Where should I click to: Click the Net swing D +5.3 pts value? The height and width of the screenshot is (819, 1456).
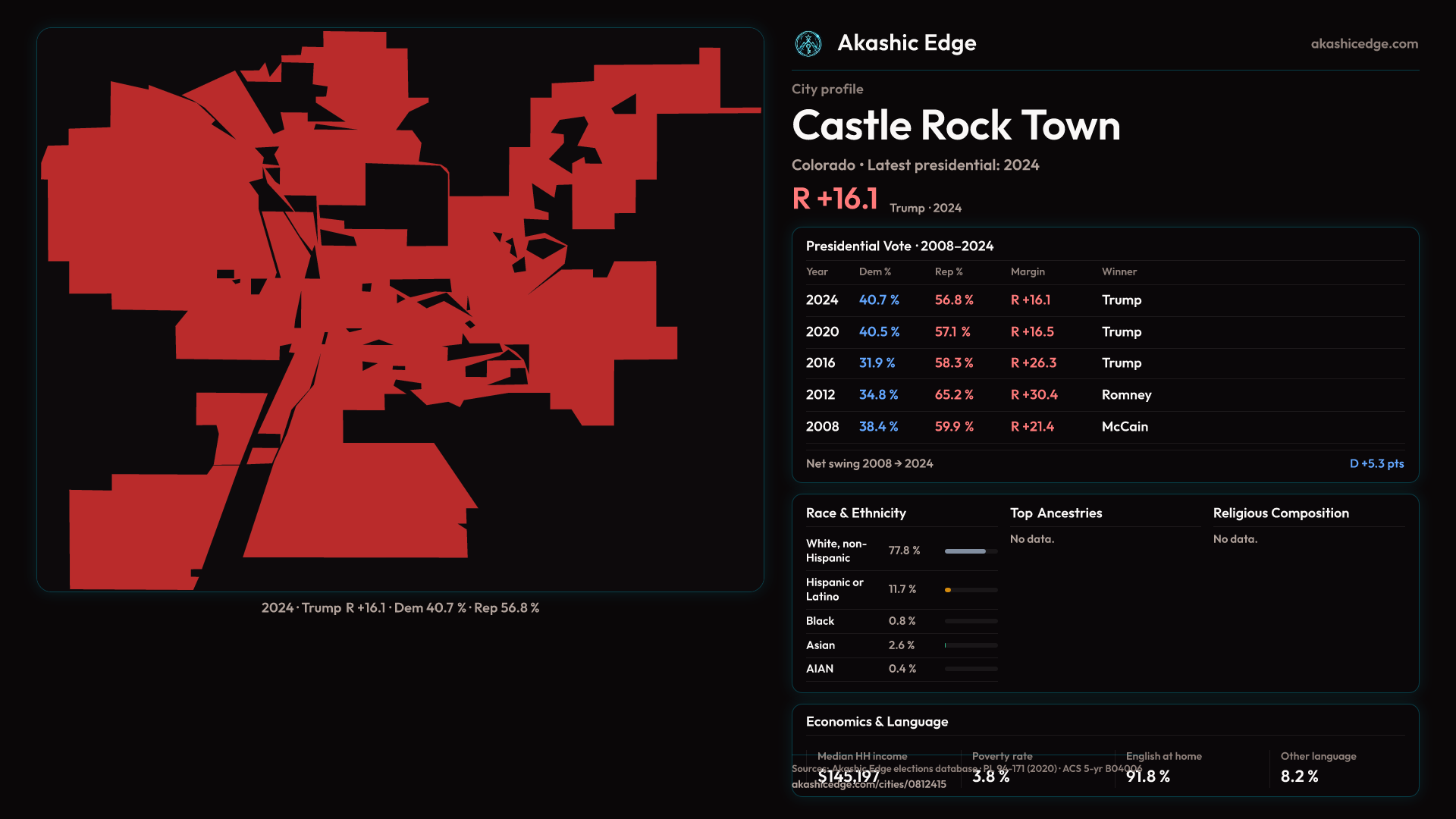click(x=1376, y=464)
